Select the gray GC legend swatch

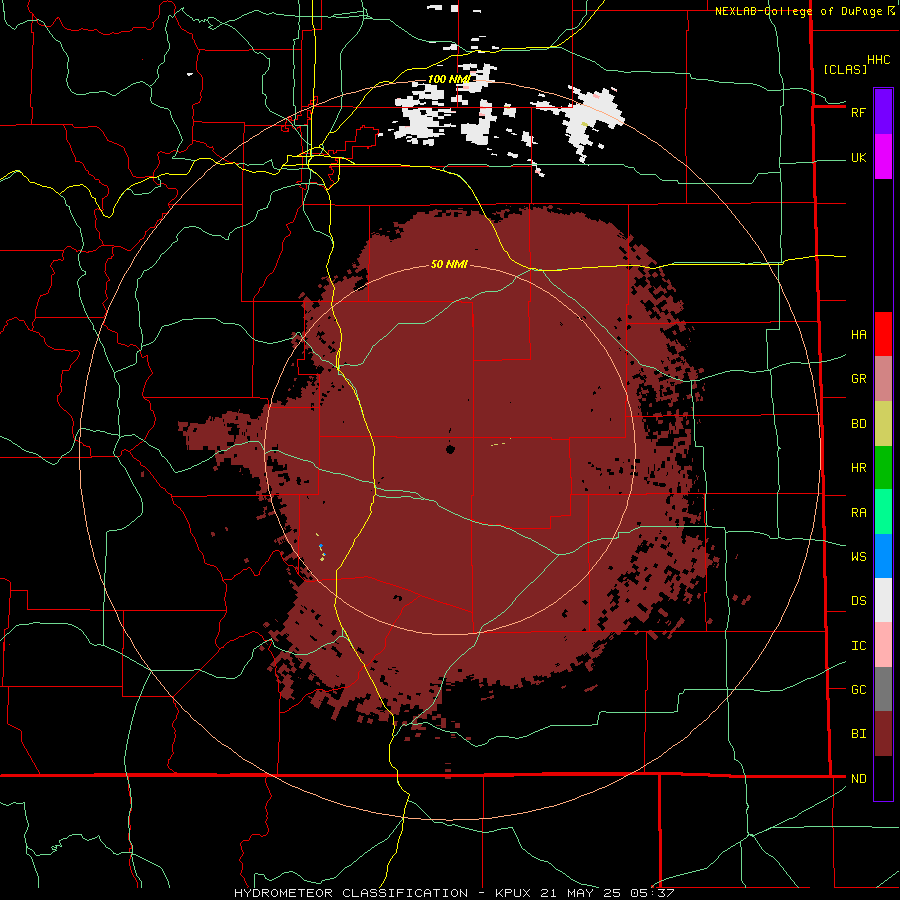tap(883, 689)
